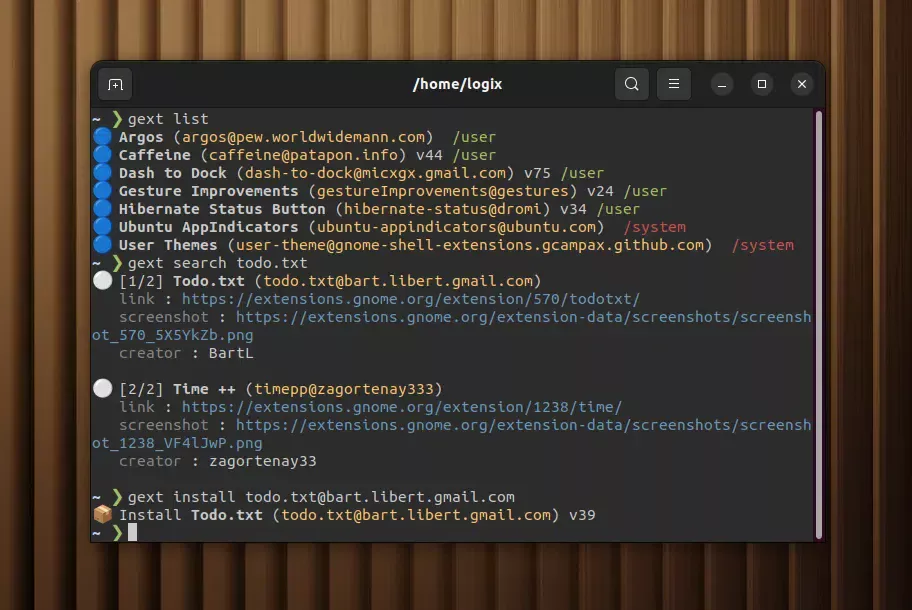
Task: Toggle the Caffeine extension status circle
Action: coord(102,155)
